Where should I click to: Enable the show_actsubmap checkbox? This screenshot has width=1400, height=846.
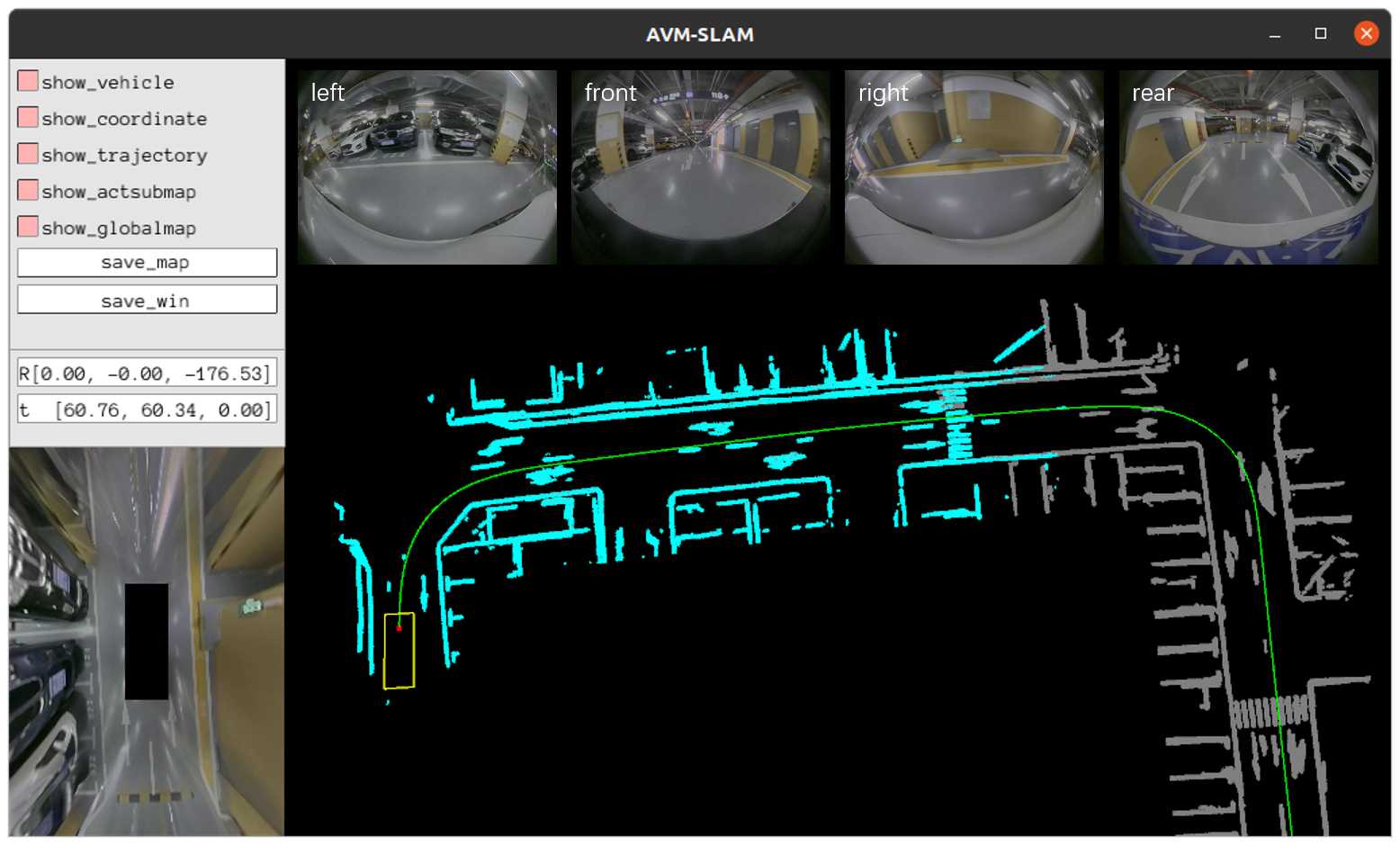pos(28,191)
